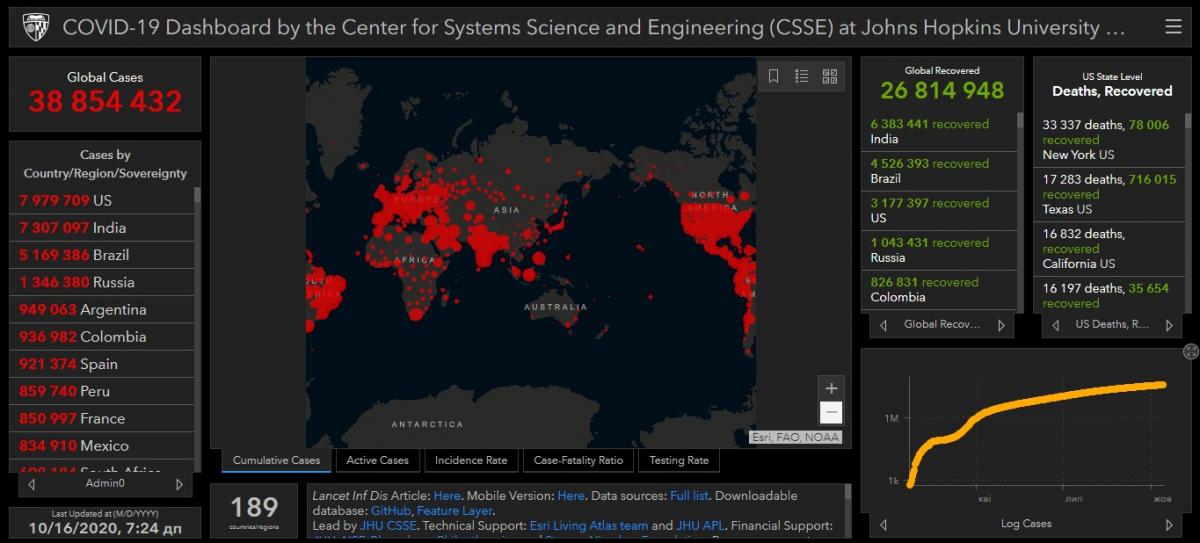
Task: Click the Johns Hopkins shield logo
Action: (35, 27)
